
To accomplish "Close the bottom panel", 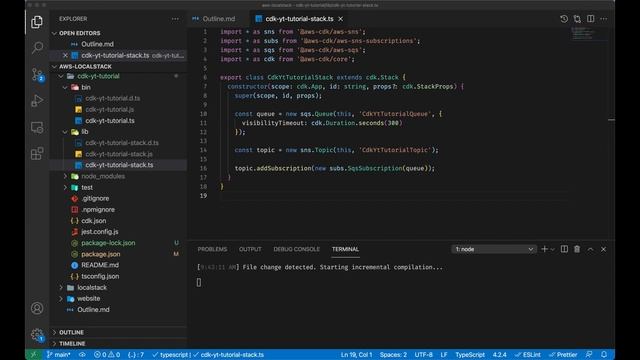I will tap(603, 249).
